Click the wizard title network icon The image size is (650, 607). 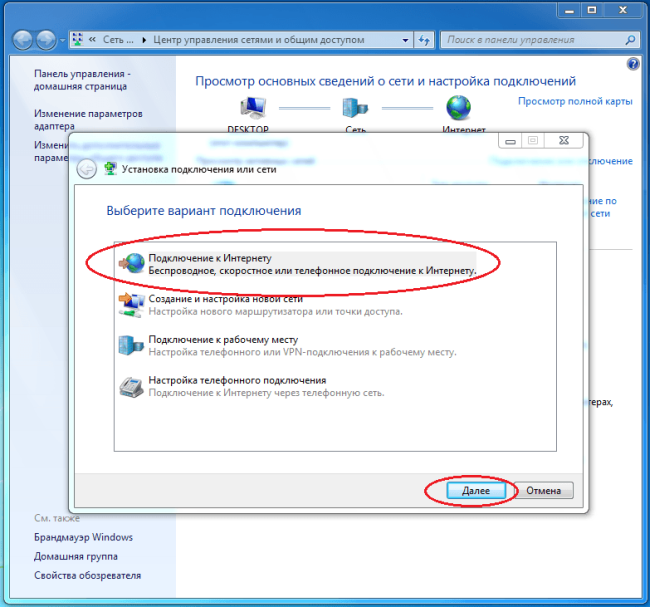[110, 169]
